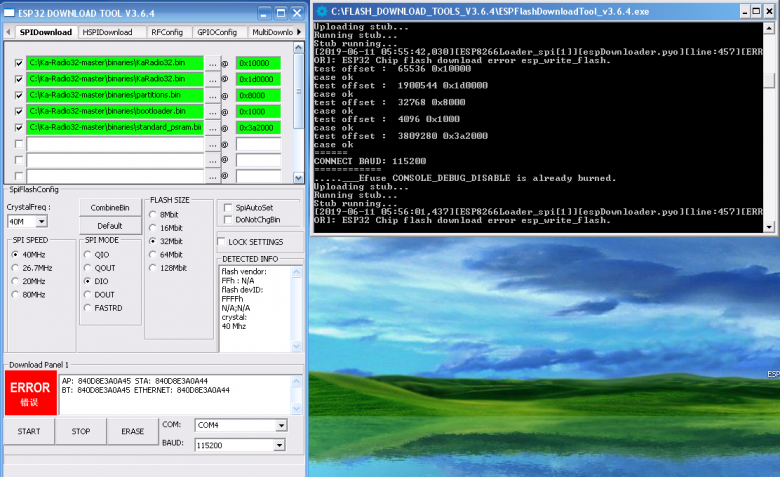780x477 pixels.
Task: Uncheck the bootloader.bin file checkbox
Action: coord(18,111)
